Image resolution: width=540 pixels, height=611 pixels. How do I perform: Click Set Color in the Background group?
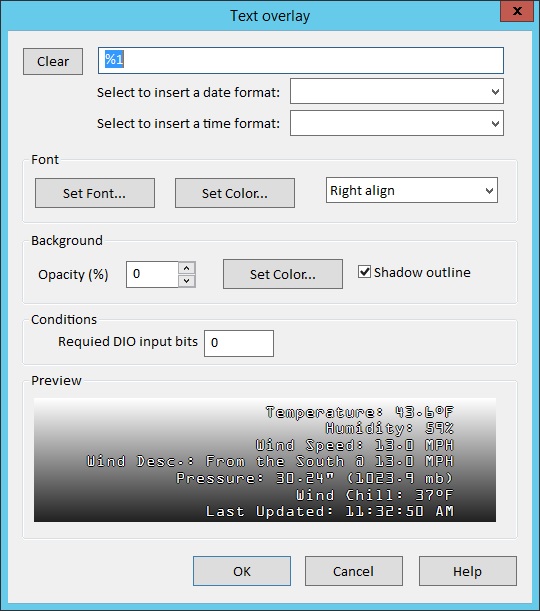283,274
